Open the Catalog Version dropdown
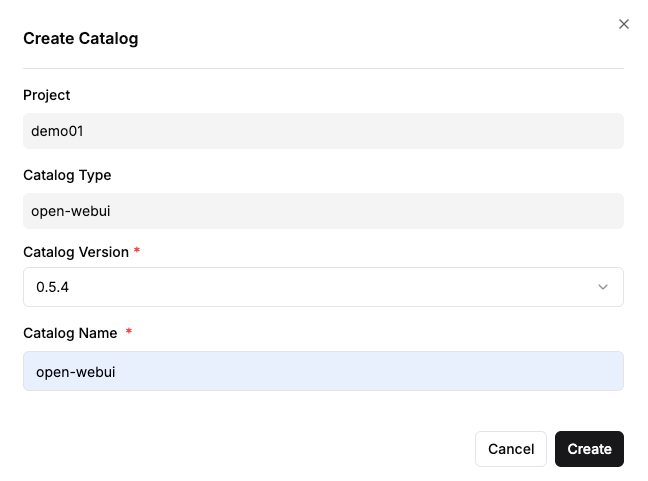Image resolution: width=648 pixels, height=481 pixels. 323,287
